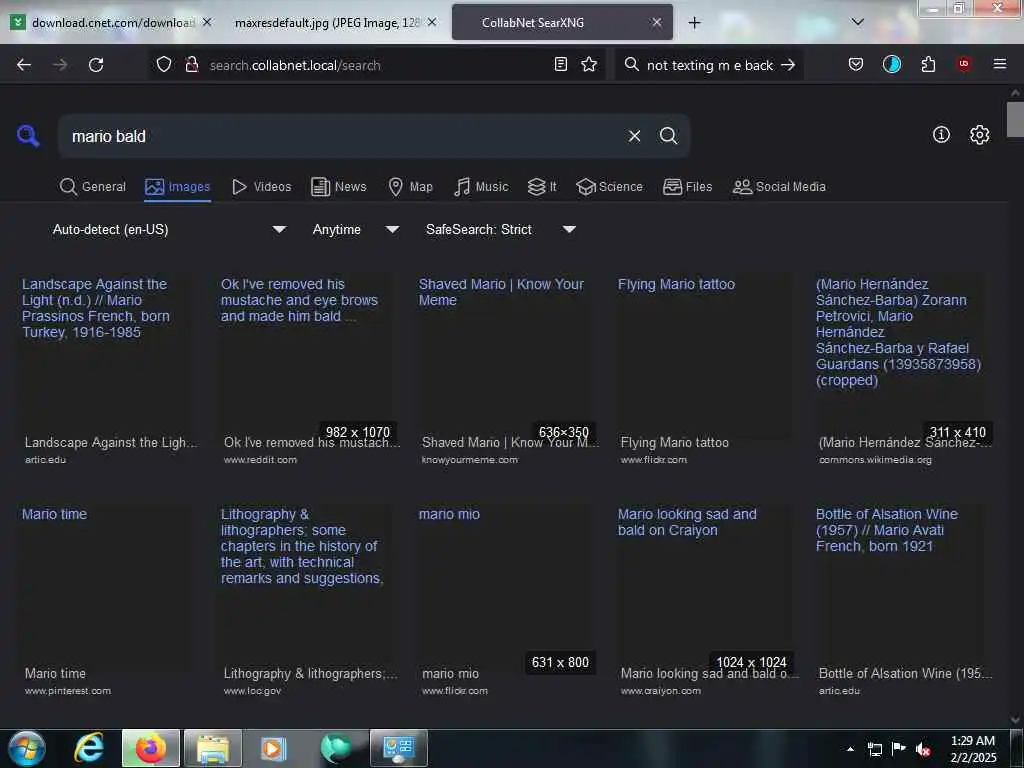Click the blue circular extension icon in toolbar
Viewport: 1024px width, 768px height.
coord(891,64)
